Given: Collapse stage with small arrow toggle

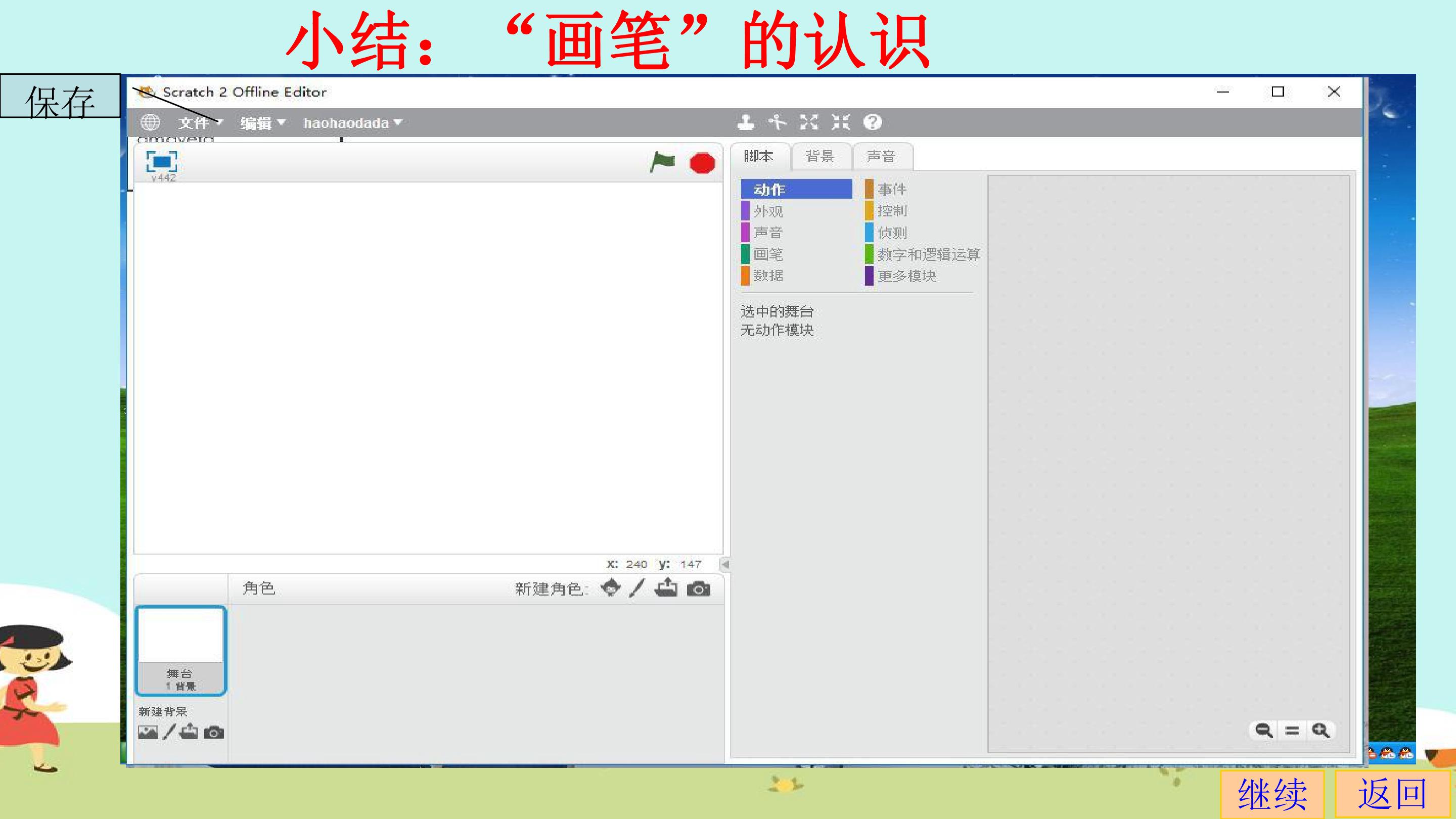Looking at the screenshot, I should [725, 564].
